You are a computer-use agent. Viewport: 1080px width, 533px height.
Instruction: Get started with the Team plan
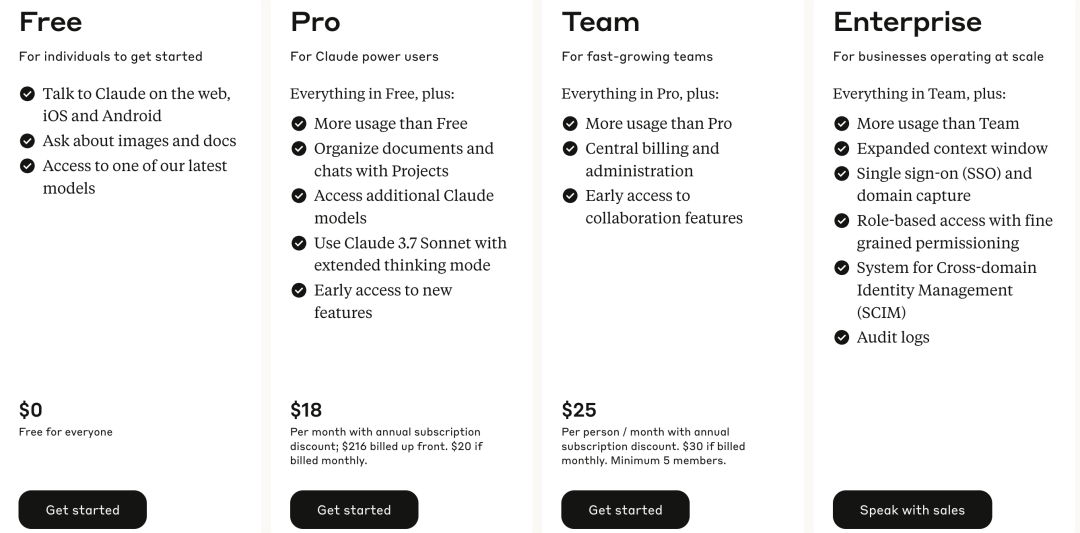[625, 510]
